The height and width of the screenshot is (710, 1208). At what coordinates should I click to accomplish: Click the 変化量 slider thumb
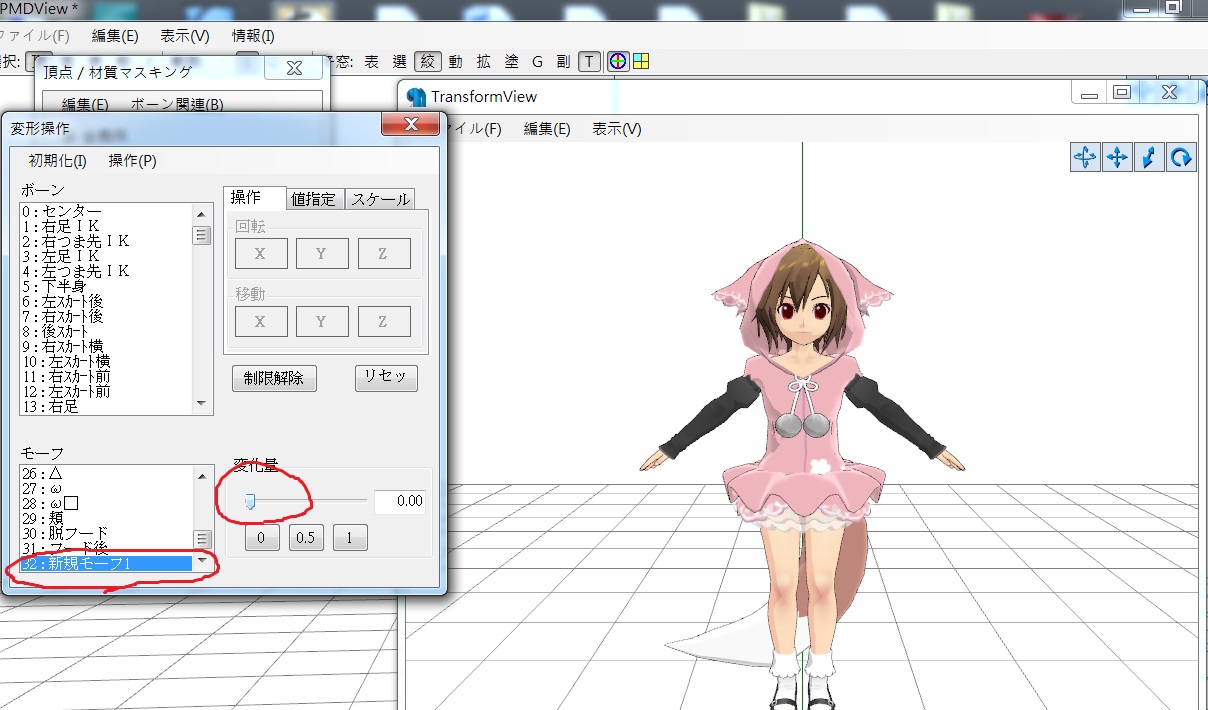251,501
